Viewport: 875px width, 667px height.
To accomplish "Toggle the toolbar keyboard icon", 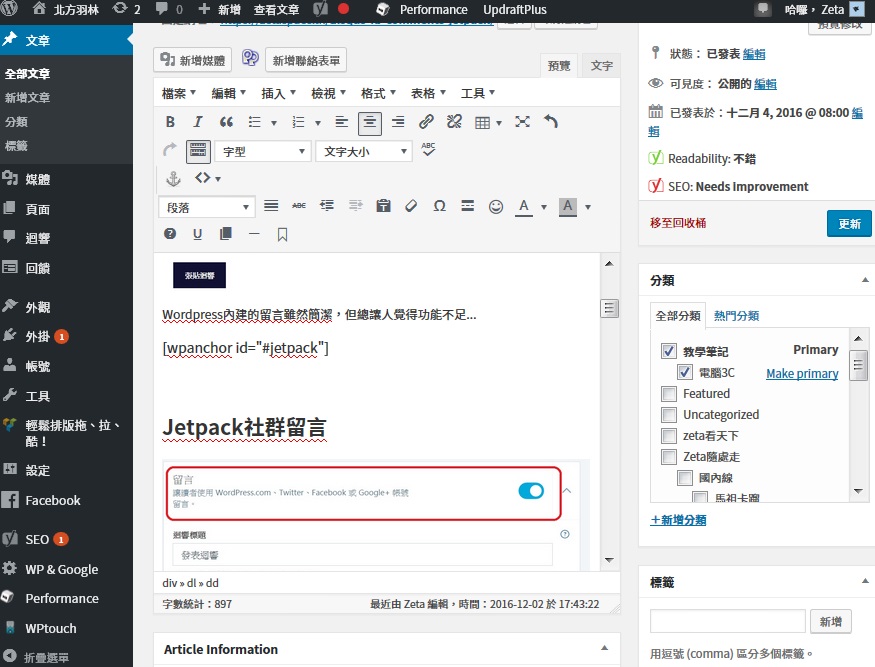I will pos(198,151).
